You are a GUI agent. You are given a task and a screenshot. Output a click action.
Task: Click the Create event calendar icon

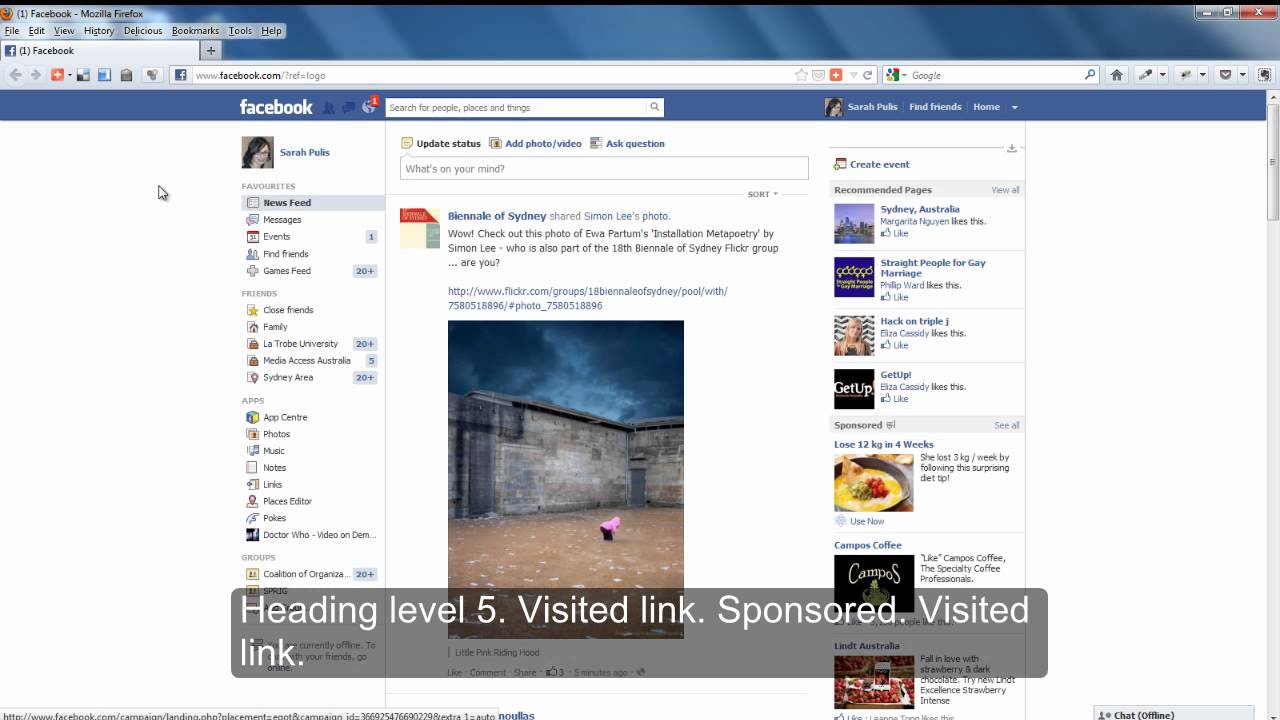[840, 164]
